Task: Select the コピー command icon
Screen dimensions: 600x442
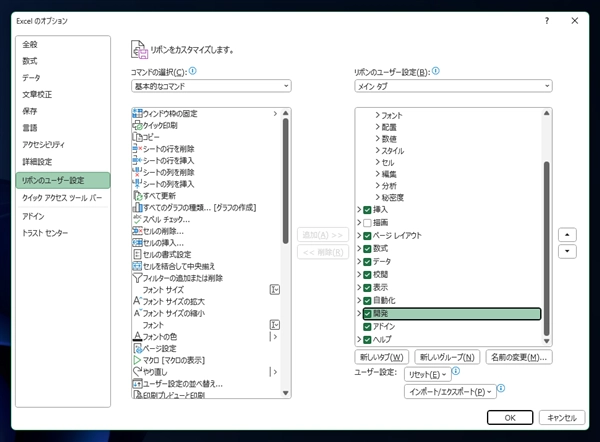Action: pyautogui.click(x=137, y=137)
